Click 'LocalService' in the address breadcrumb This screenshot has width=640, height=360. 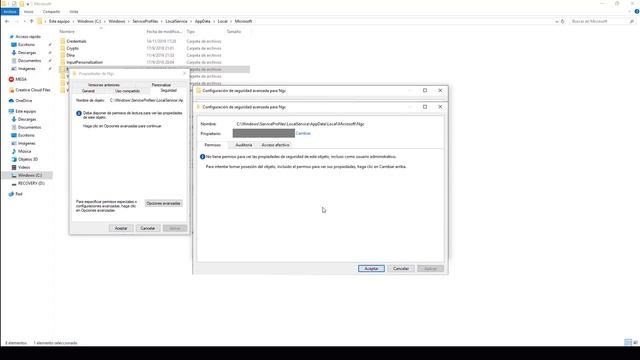(x=176, y=21)
